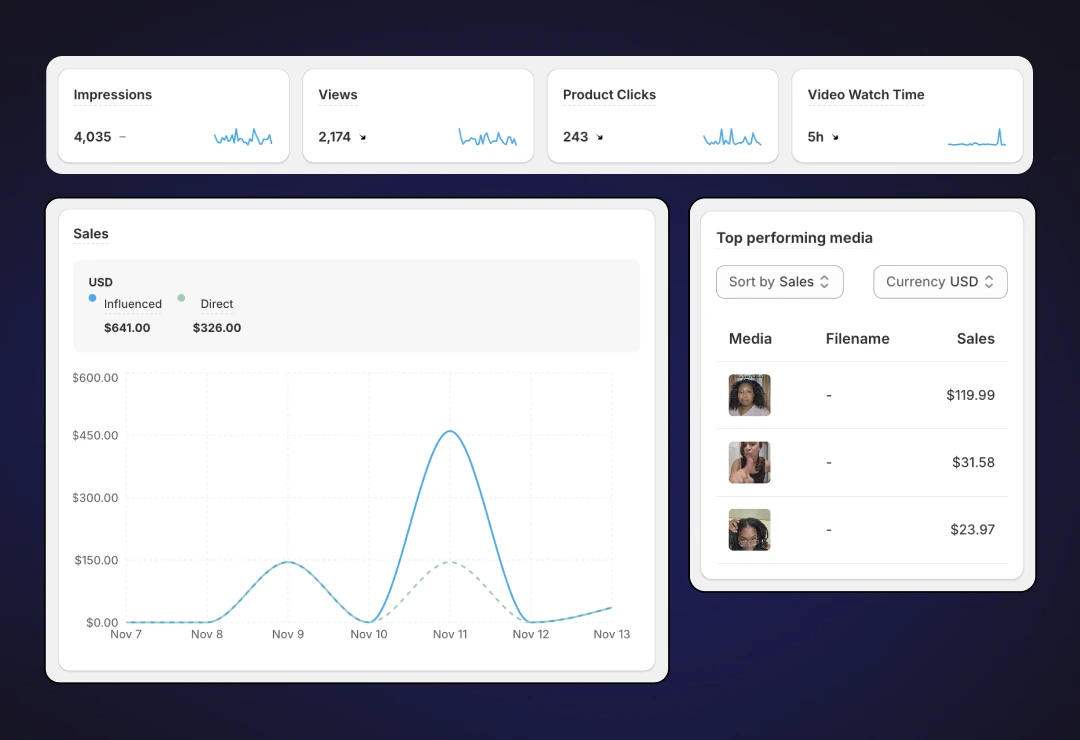This screenshot has height=740, width=1080.
Task: Click the trend arrow next to 243 product clicks
Action: point(600,139)
